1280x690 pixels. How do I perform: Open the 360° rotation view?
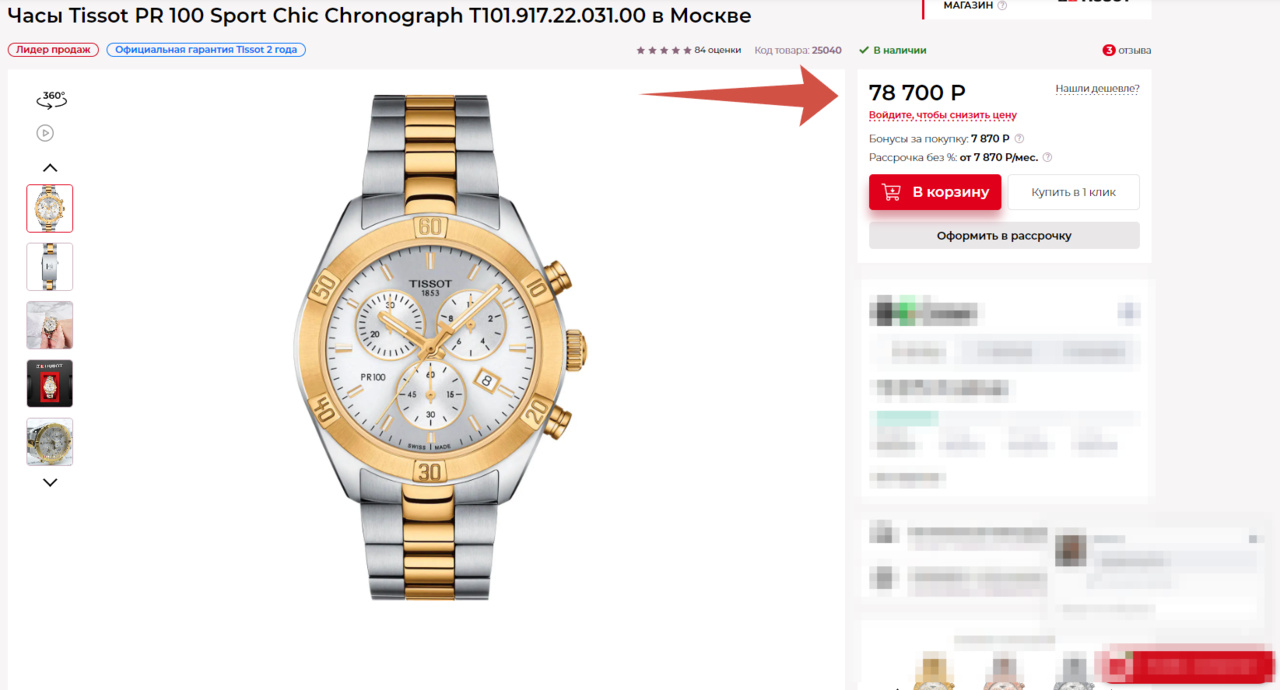tap(51, 99)
